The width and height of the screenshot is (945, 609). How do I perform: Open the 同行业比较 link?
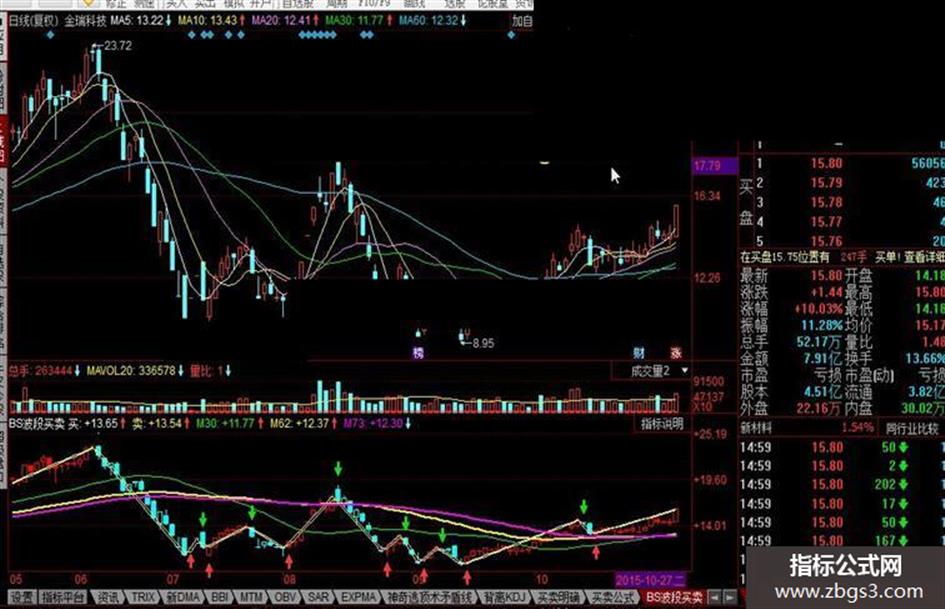(911, 429)
